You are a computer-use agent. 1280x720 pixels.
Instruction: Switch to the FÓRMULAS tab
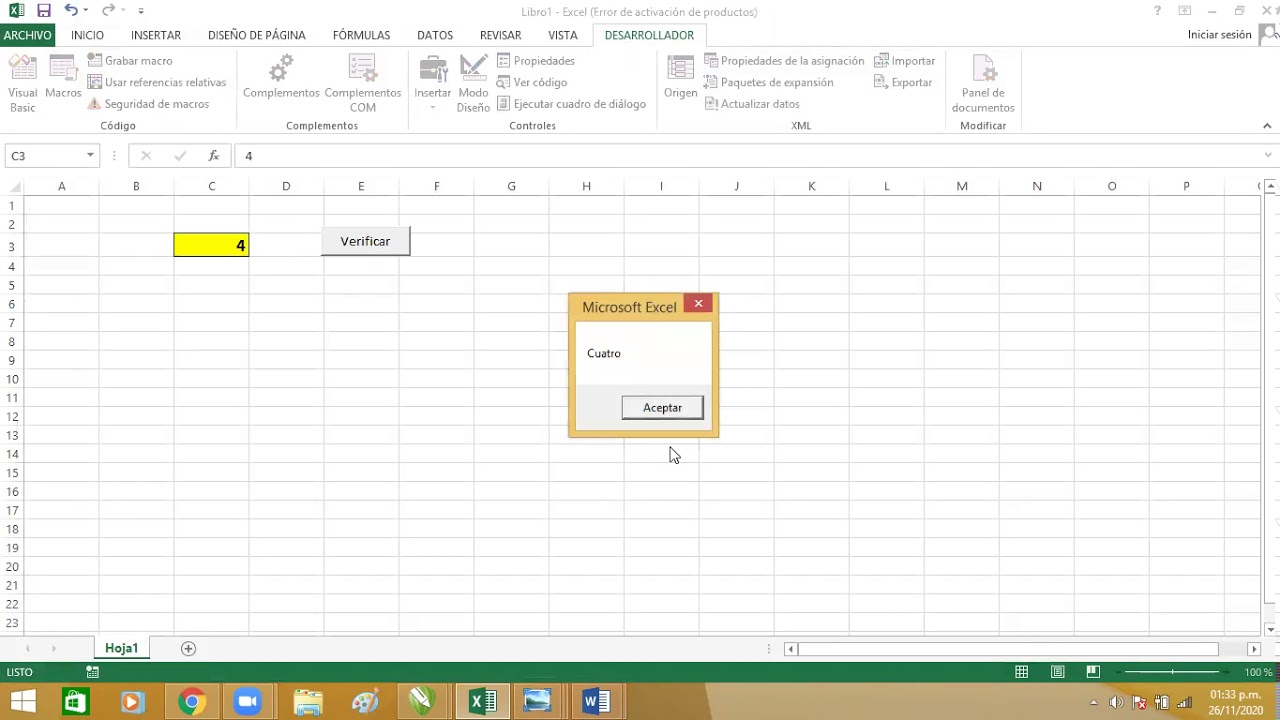click(361, 35)
